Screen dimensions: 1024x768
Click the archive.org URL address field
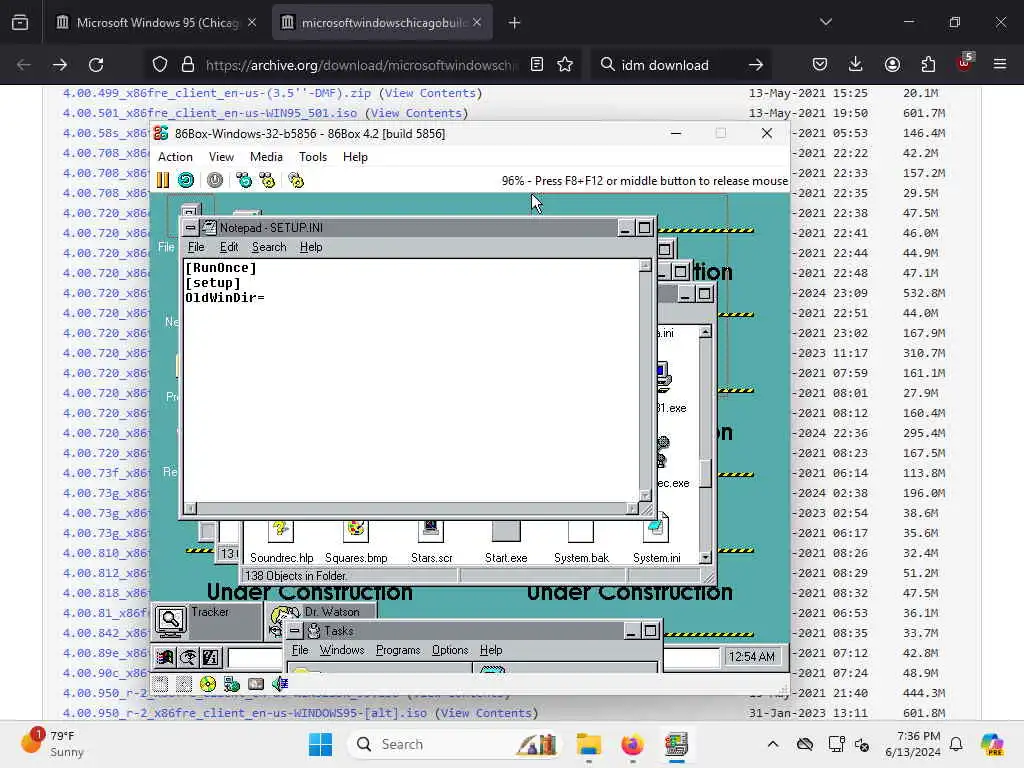click(x=360, y=65)
